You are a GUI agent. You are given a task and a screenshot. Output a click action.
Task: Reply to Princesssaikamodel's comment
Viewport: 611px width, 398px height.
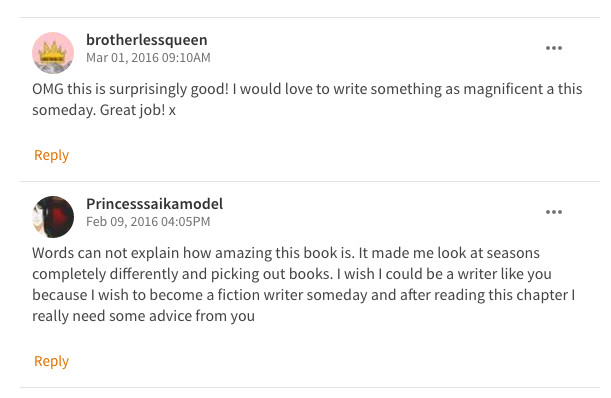[51, 361]
